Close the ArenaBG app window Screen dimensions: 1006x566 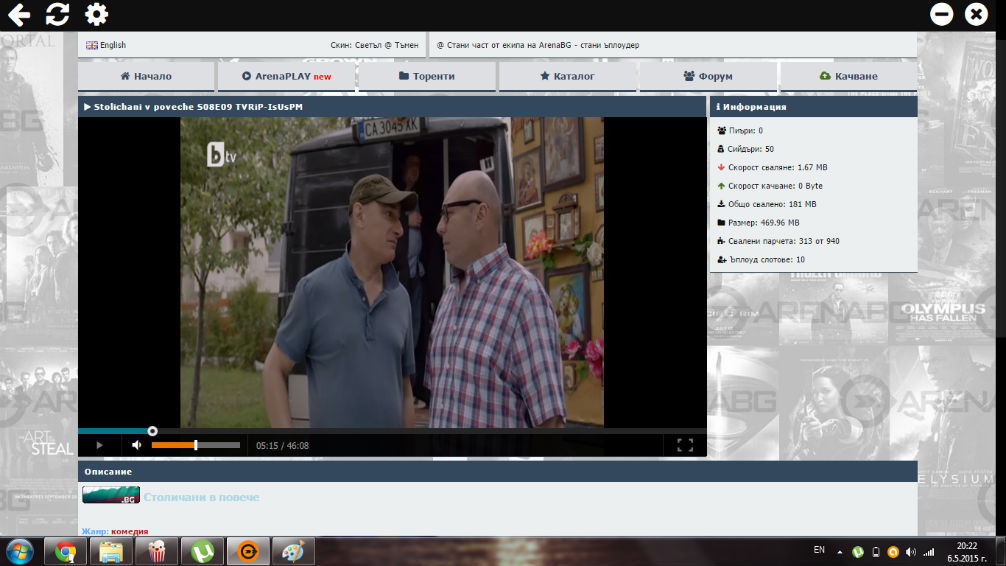click(x=976, y=14)
